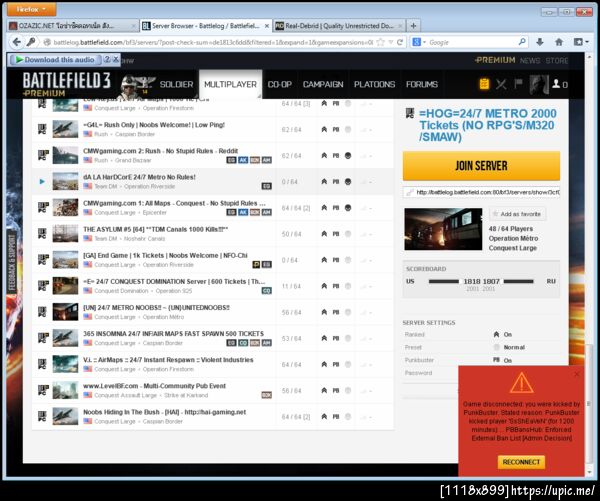
Task: Select Noobs Hiding In The Bush server
Action: 213,416
